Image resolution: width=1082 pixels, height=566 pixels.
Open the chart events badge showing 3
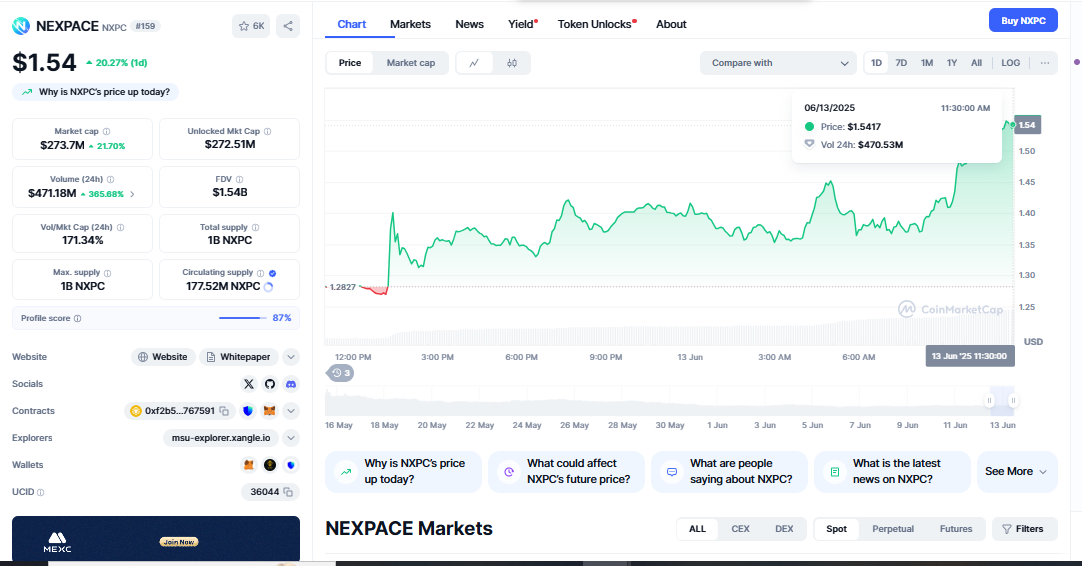click(341, 373)
